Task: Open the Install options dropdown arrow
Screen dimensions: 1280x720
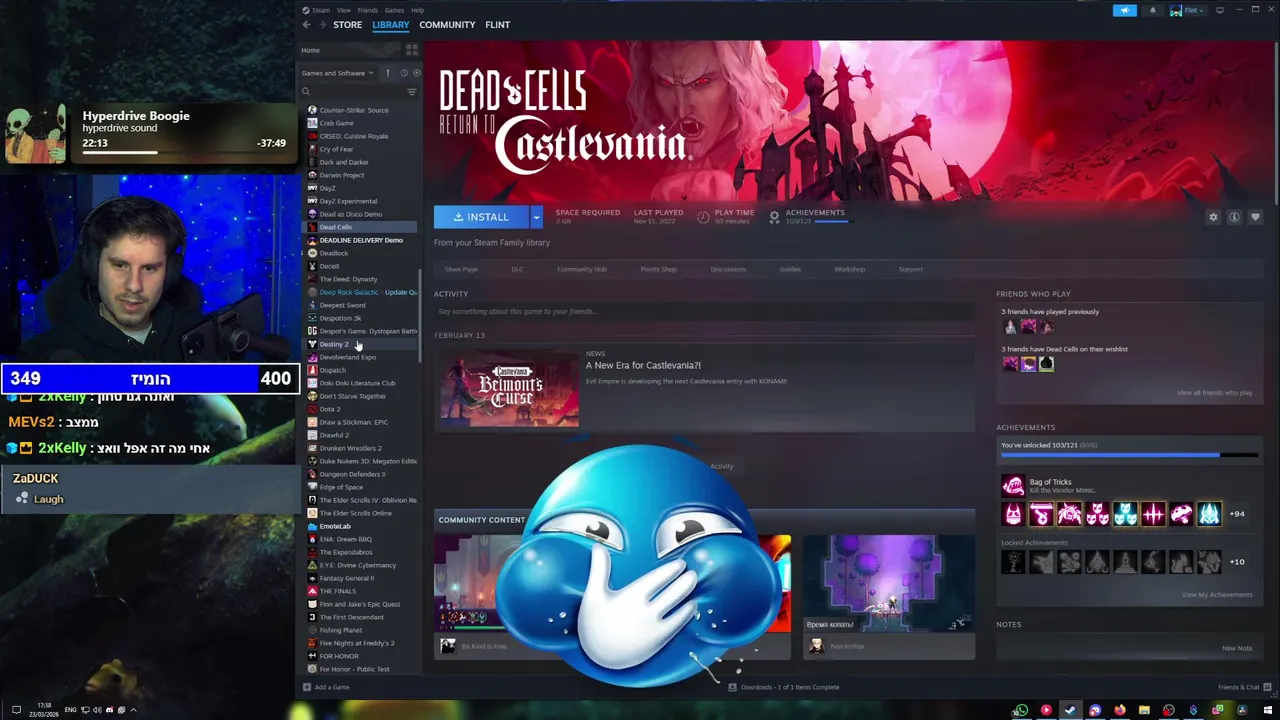Action: (536, 216)
